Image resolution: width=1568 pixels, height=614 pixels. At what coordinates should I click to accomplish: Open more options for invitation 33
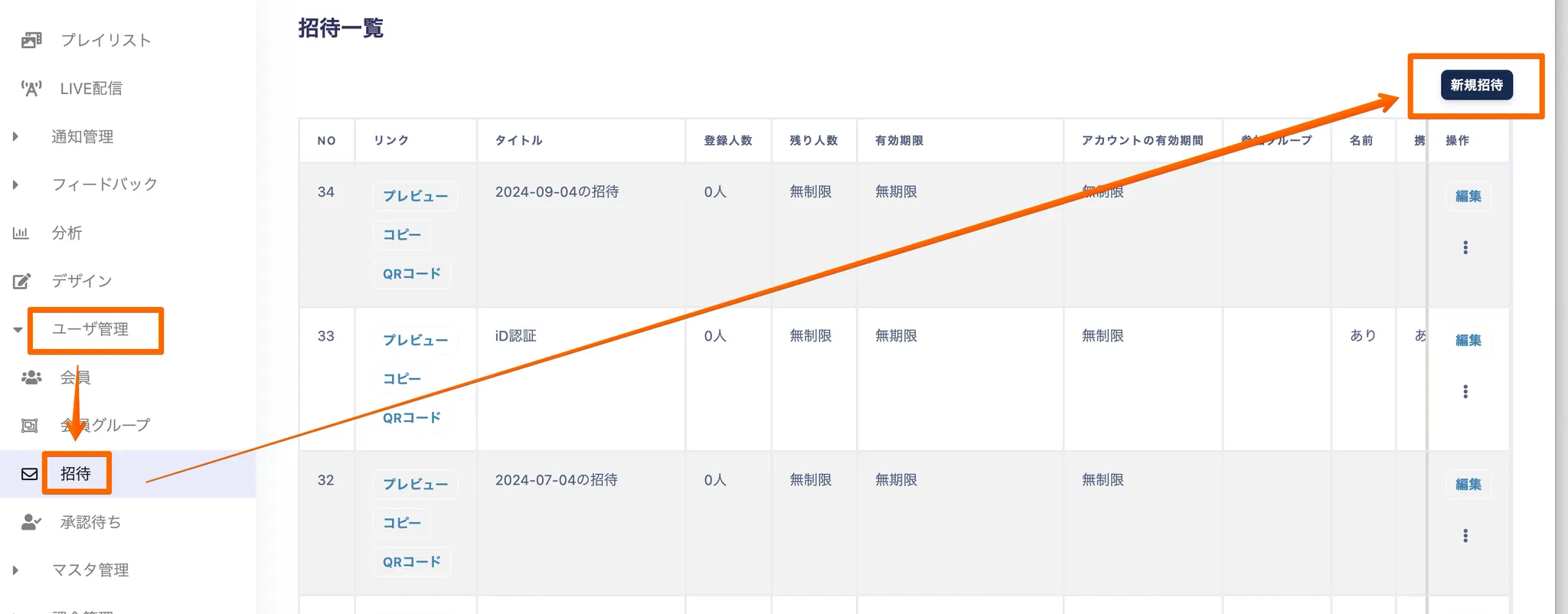1465,391
